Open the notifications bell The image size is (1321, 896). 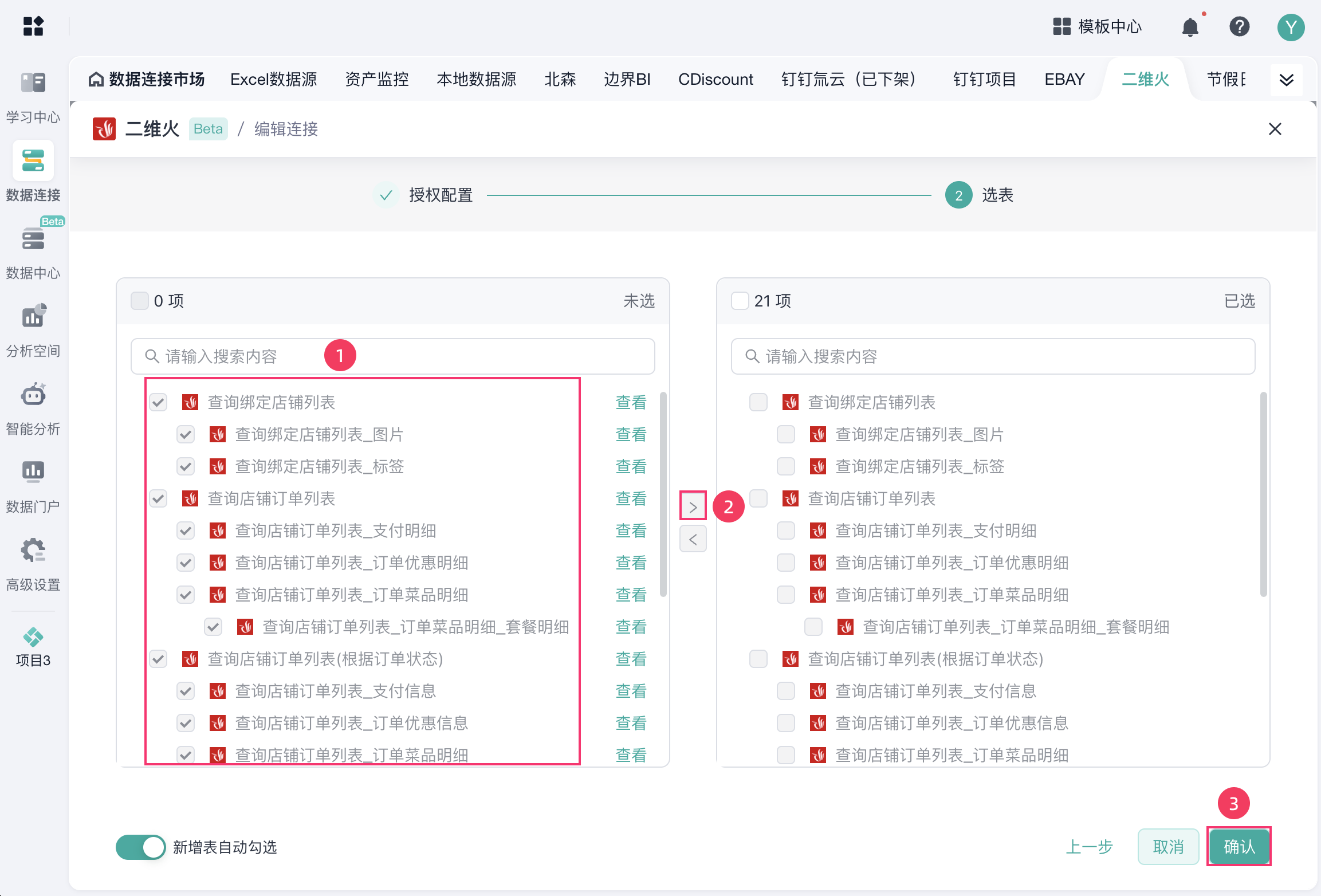[1190, 27]
